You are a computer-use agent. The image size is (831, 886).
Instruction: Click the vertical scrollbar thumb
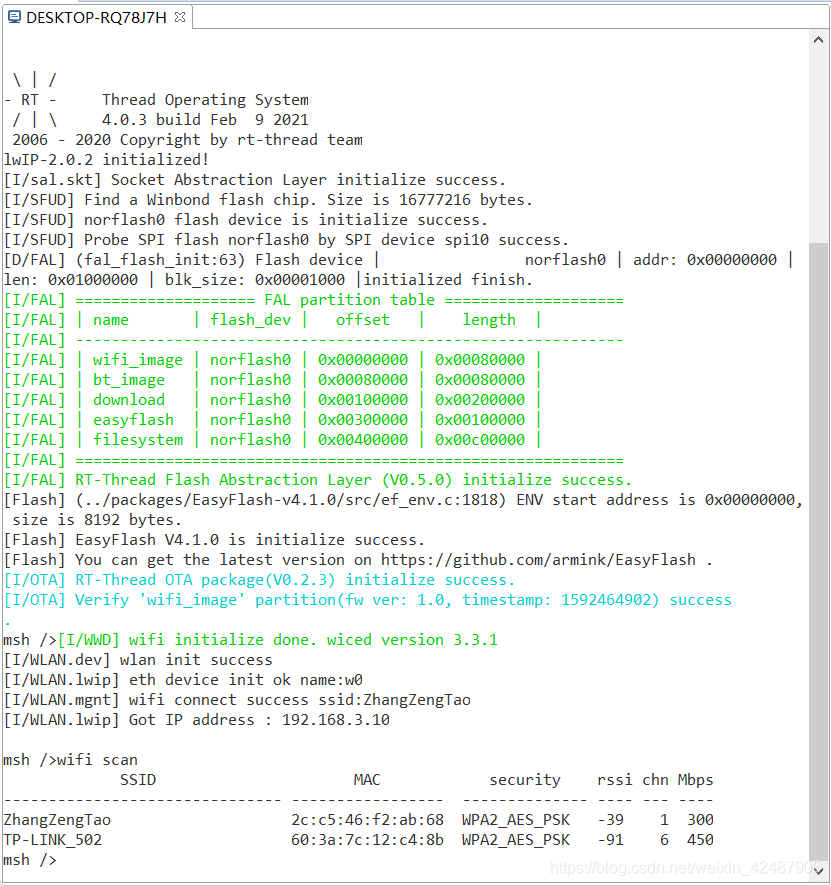coord(818,551)
